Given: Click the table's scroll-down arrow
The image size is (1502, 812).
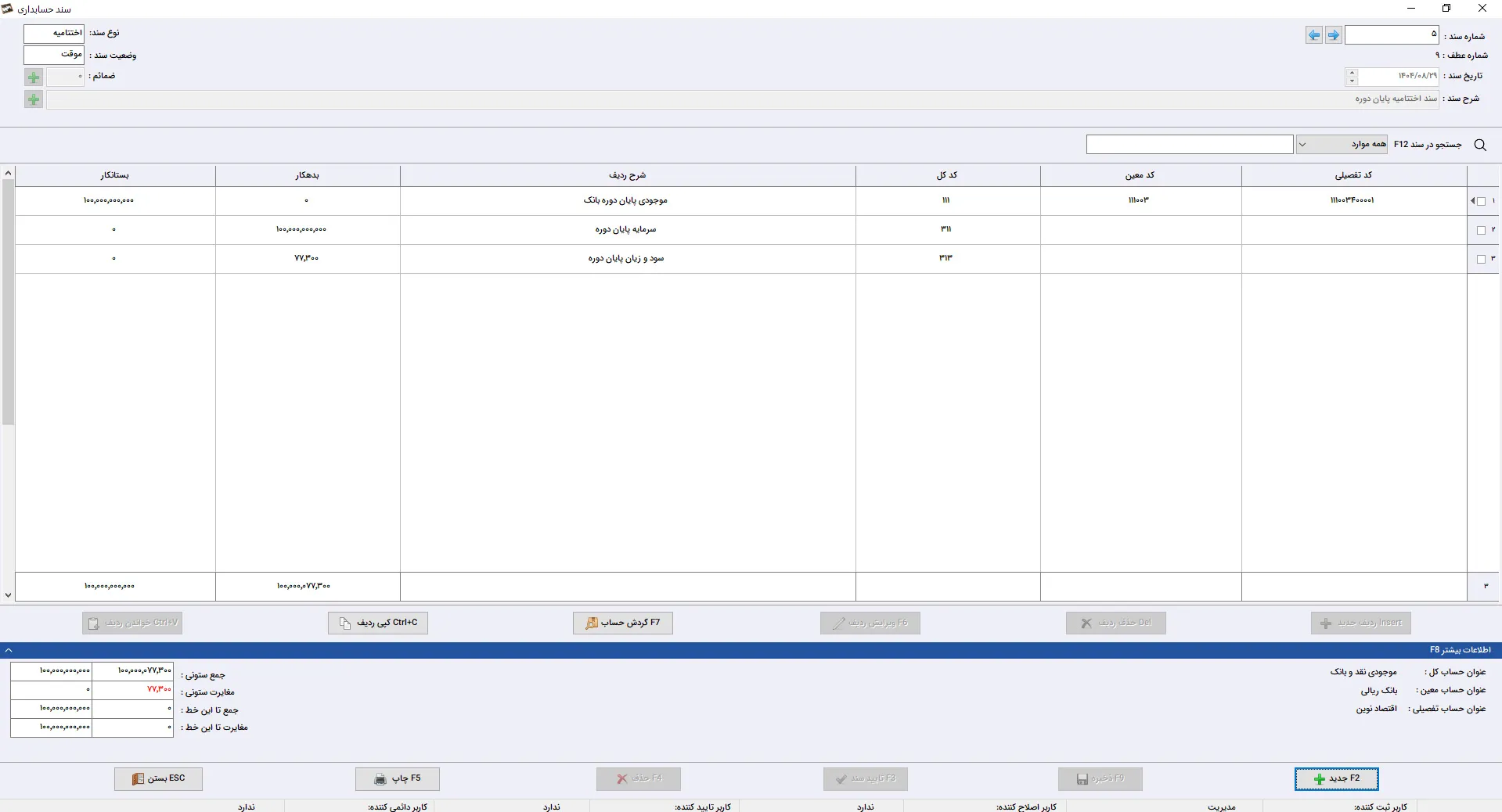Looking at the screenshot, I should point(8,595).
